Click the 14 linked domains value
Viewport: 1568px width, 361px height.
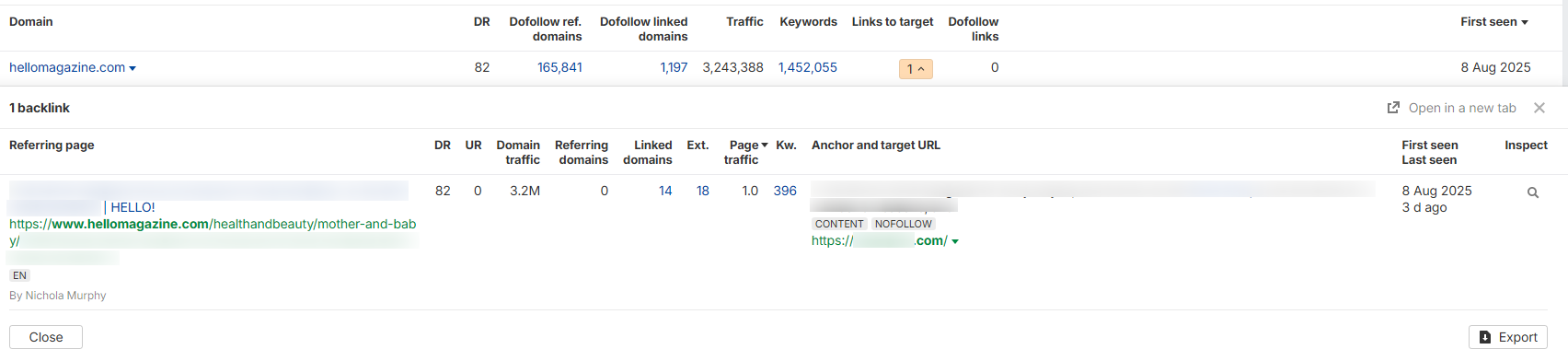665,191
